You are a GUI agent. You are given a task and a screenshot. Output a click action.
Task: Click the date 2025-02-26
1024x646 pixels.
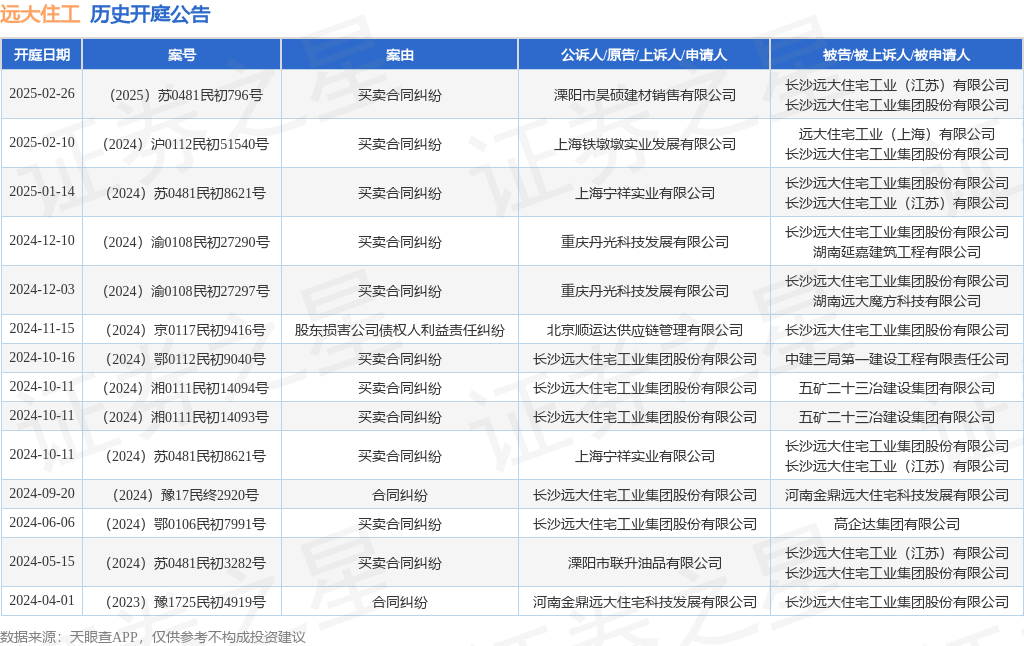(x=42, y=93)
